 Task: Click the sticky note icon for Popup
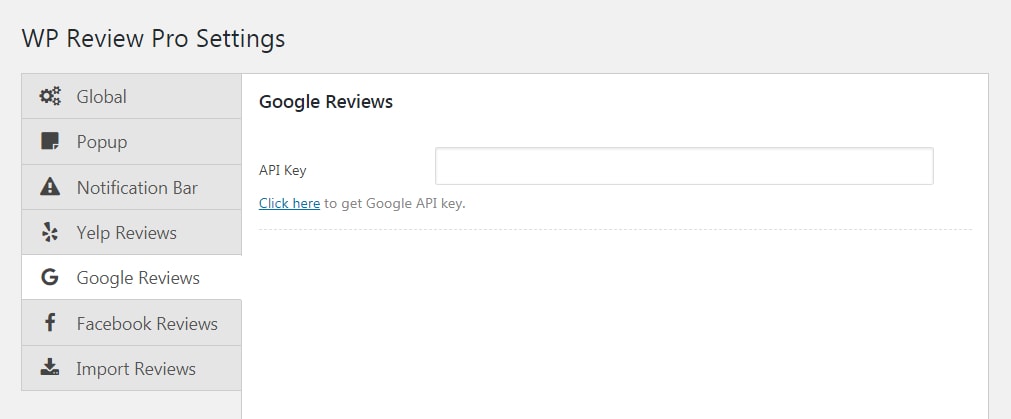[x=50, y=141]
